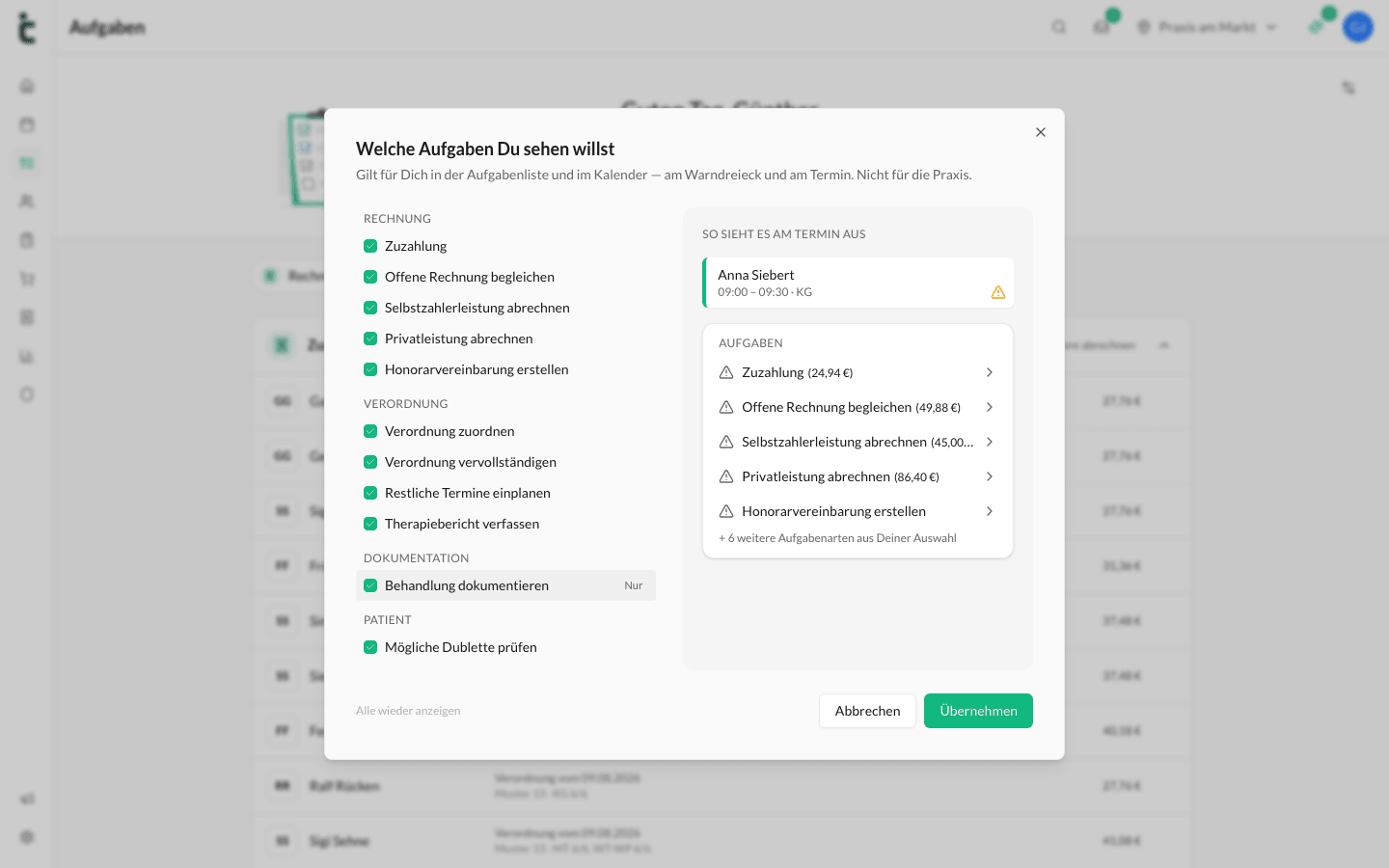Disable the Selbstzahlerleistung abrechnen checkbox
Viewport: 1389px width, 868px height.
coord(370,308)
